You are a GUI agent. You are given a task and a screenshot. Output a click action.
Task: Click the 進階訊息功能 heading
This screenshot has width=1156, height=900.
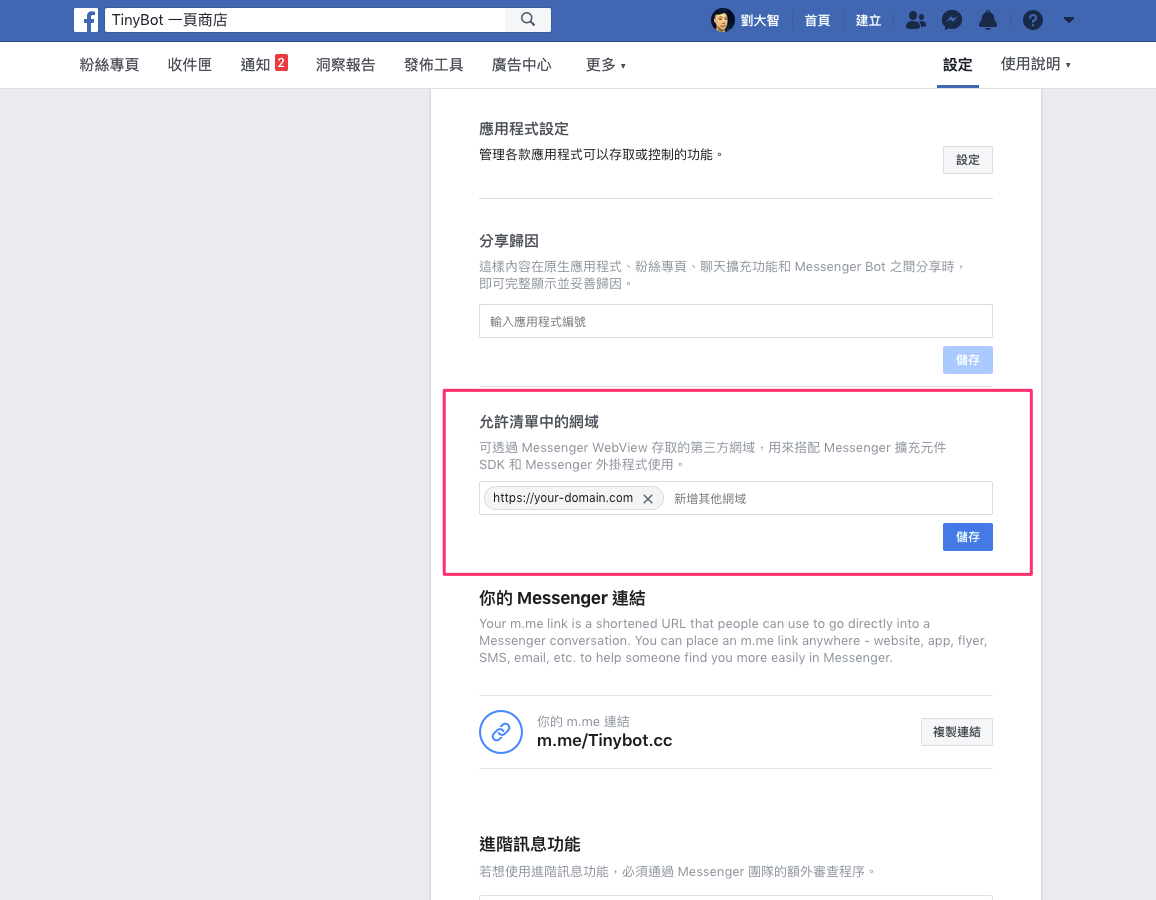[529, 844]
